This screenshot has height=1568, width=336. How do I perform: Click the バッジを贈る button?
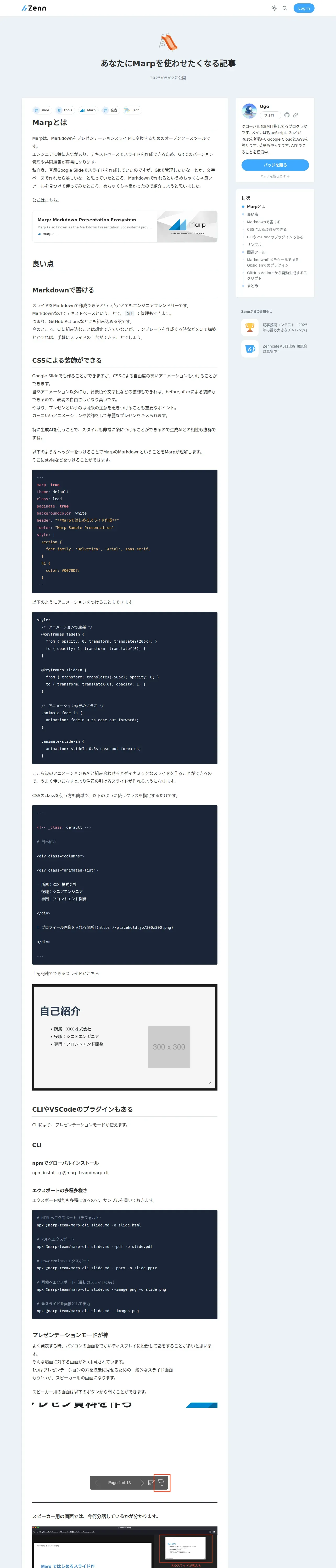pos(275,165)
